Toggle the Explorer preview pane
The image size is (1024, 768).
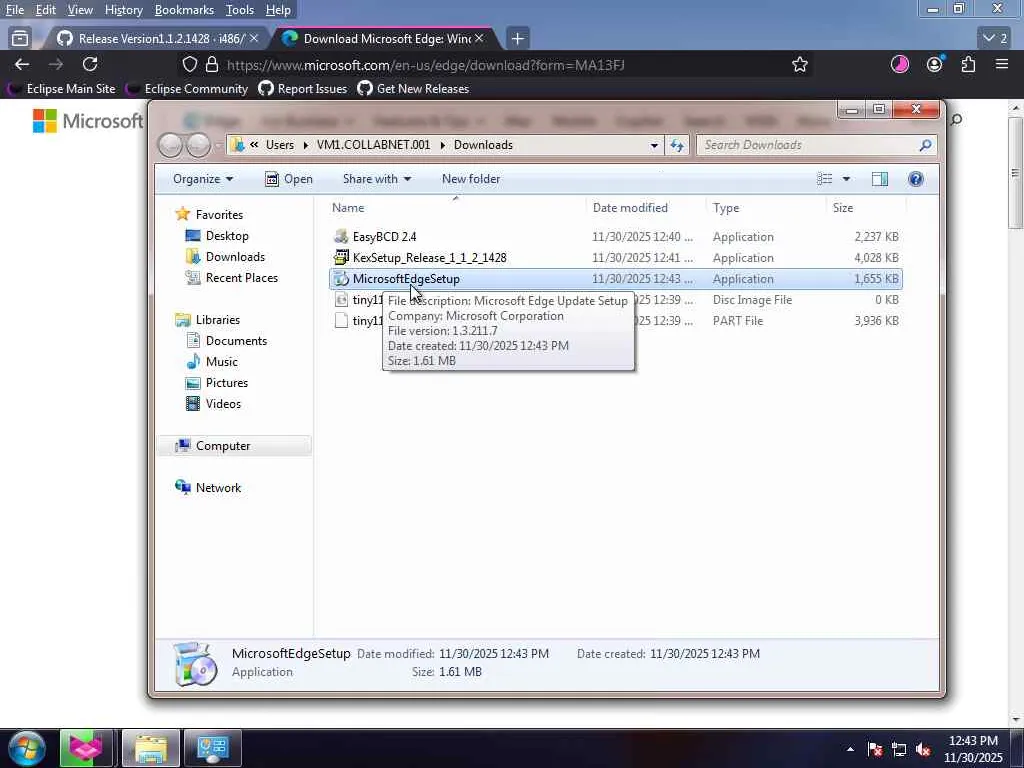(880, 179)
